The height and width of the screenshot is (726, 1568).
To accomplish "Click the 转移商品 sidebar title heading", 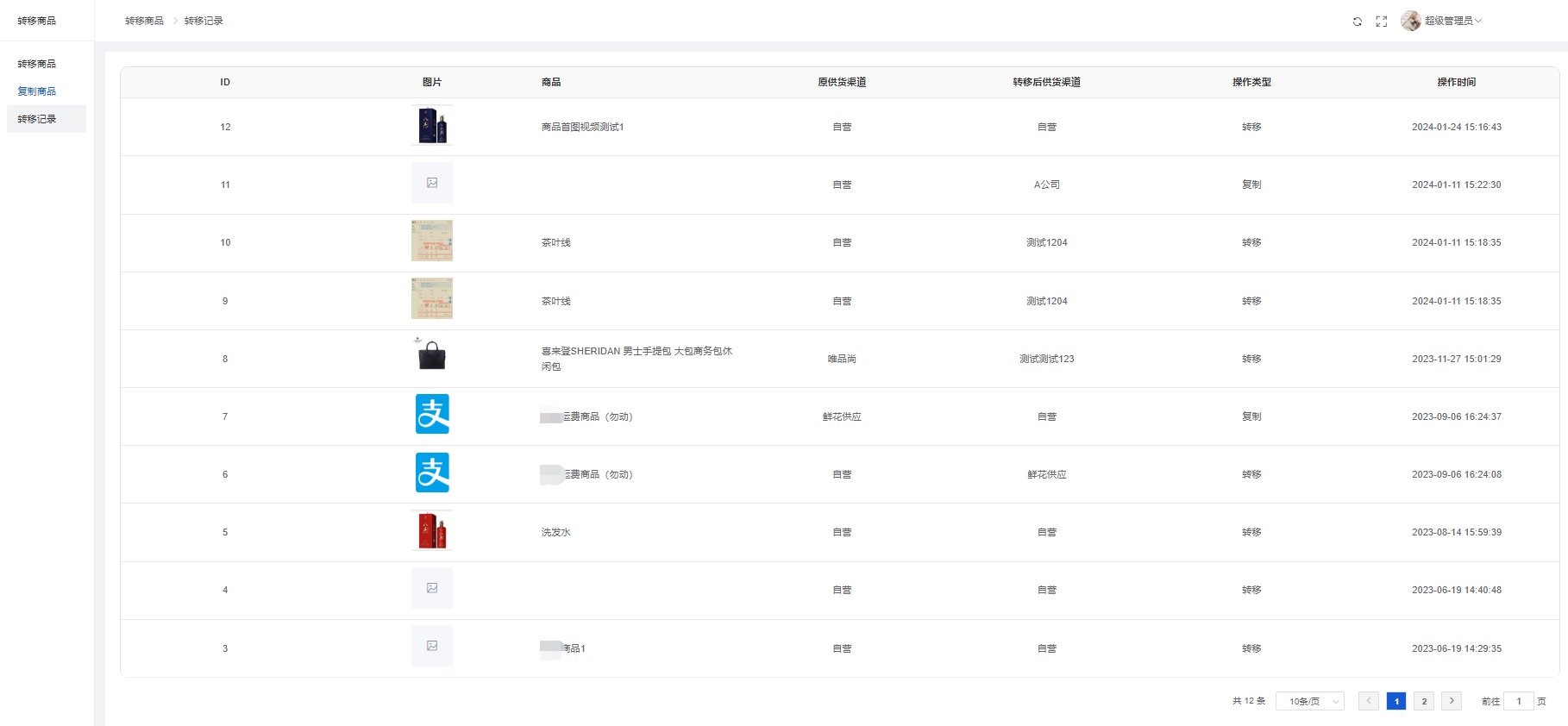I will click(37, 21).
